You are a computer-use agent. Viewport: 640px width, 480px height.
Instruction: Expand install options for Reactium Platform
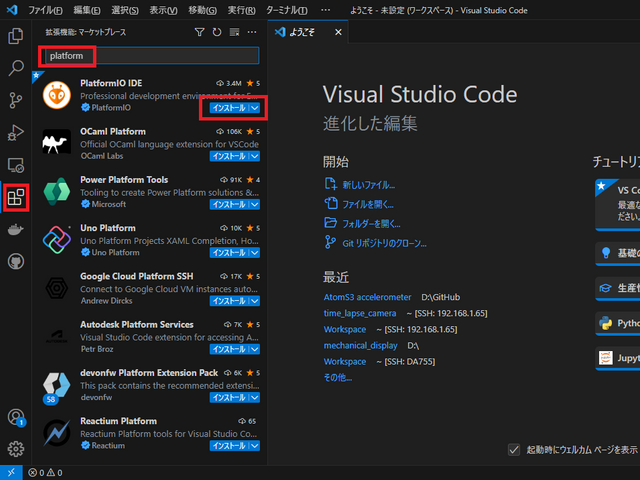click(x=255, y=446)
